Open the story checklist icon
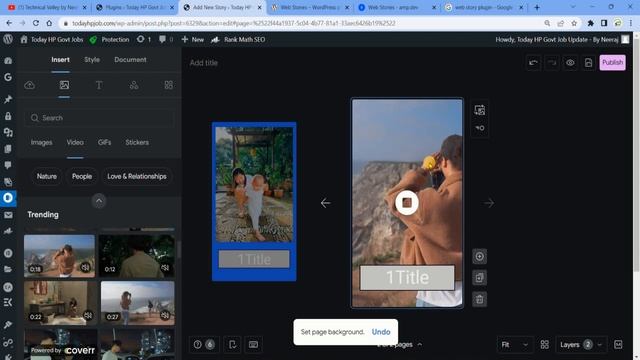This screenshot has height=360, width=640. pyautogui.click(x=233, y=344)
